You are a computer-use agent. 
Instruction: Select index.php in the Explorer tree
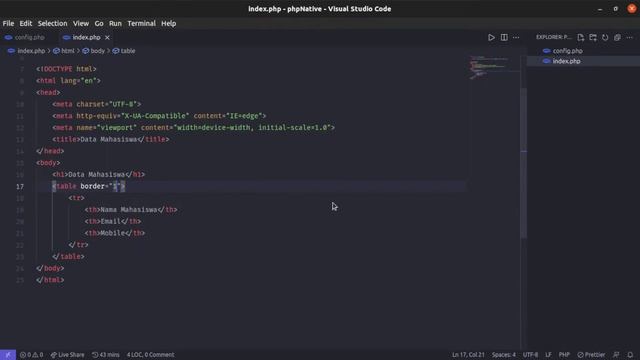(566, 61)
